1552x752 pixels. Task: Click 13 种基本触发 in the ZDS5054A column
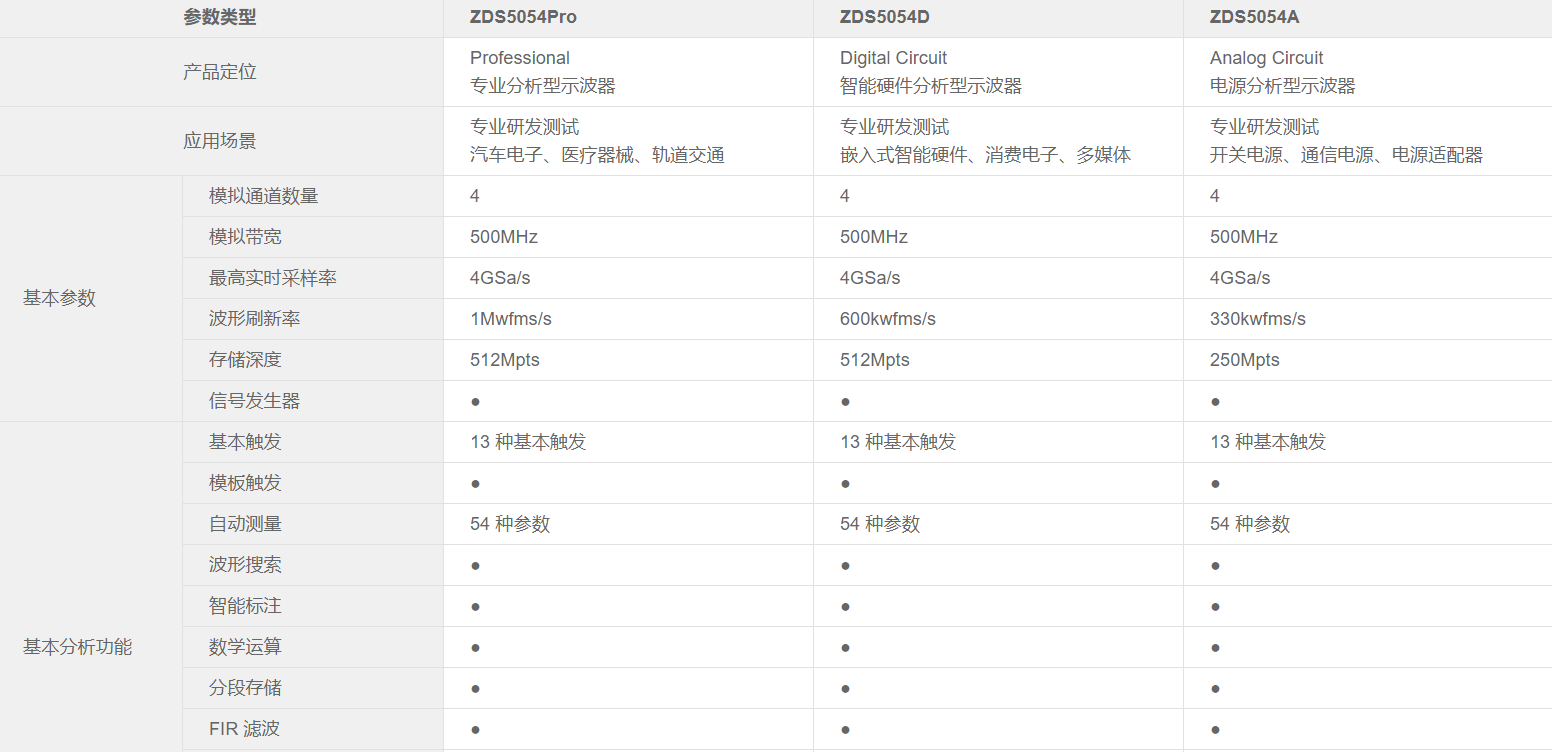point(1268,442)
